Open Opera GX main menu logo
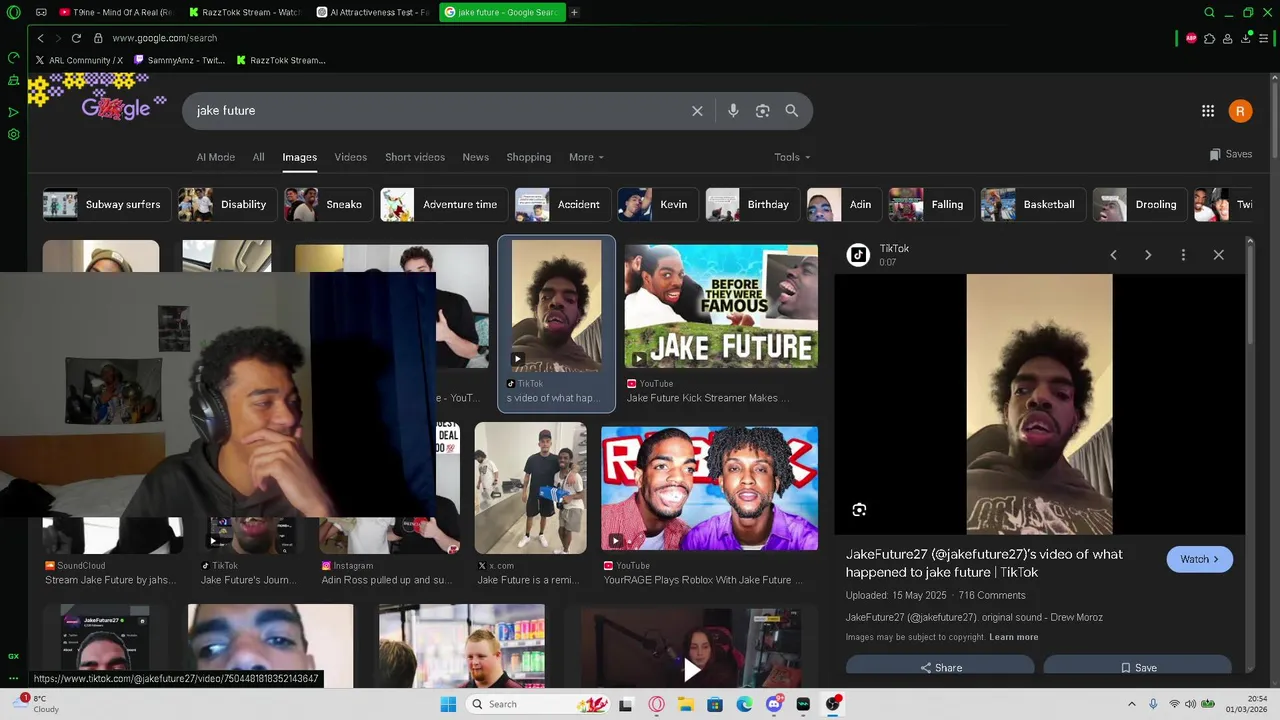 tap(13, 12)
